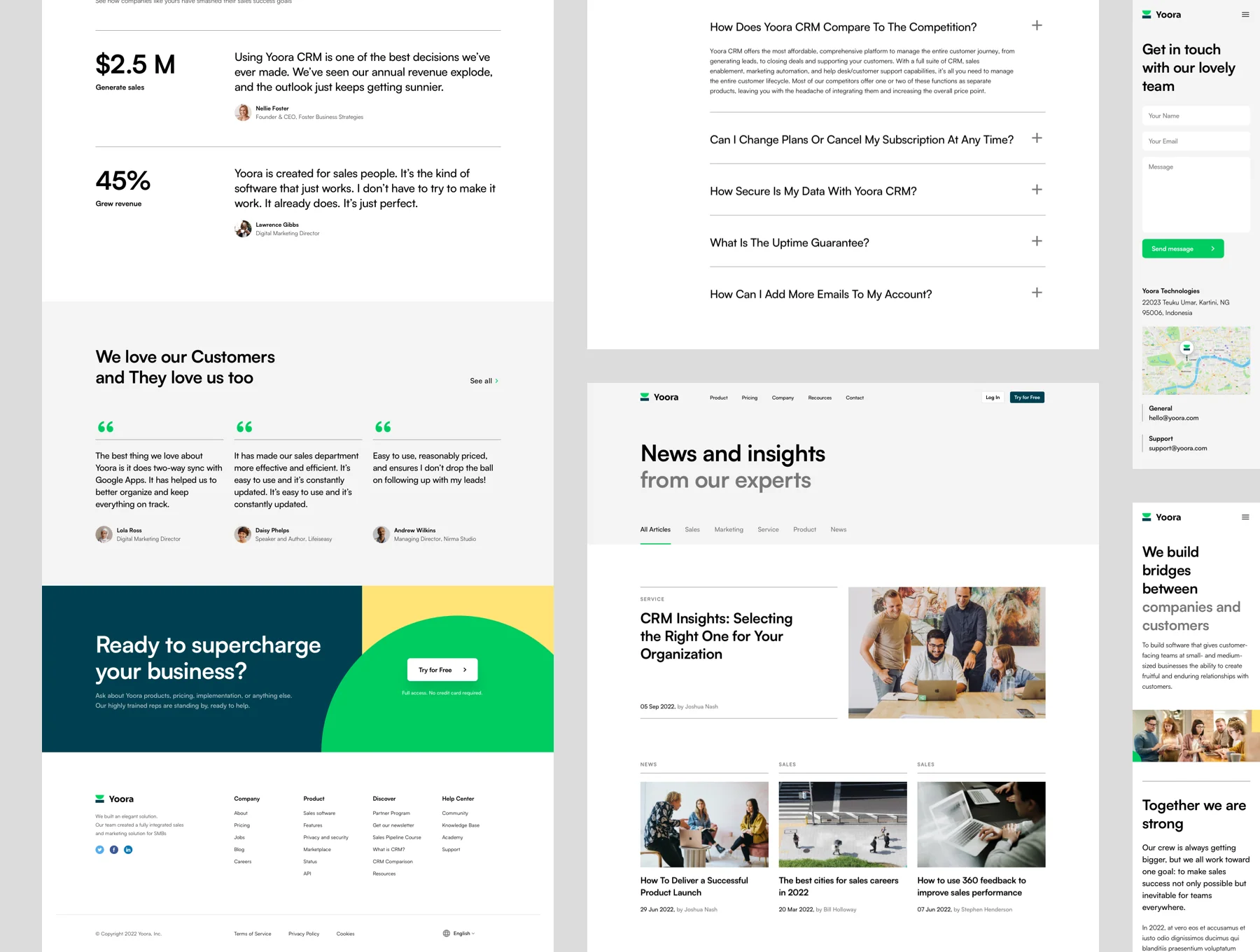Image resolution: width=1260 pixels, height=952 pixels.
Task: Expand 'Can I Change Plans Or Cancel' question
Action: [1037, 138]
